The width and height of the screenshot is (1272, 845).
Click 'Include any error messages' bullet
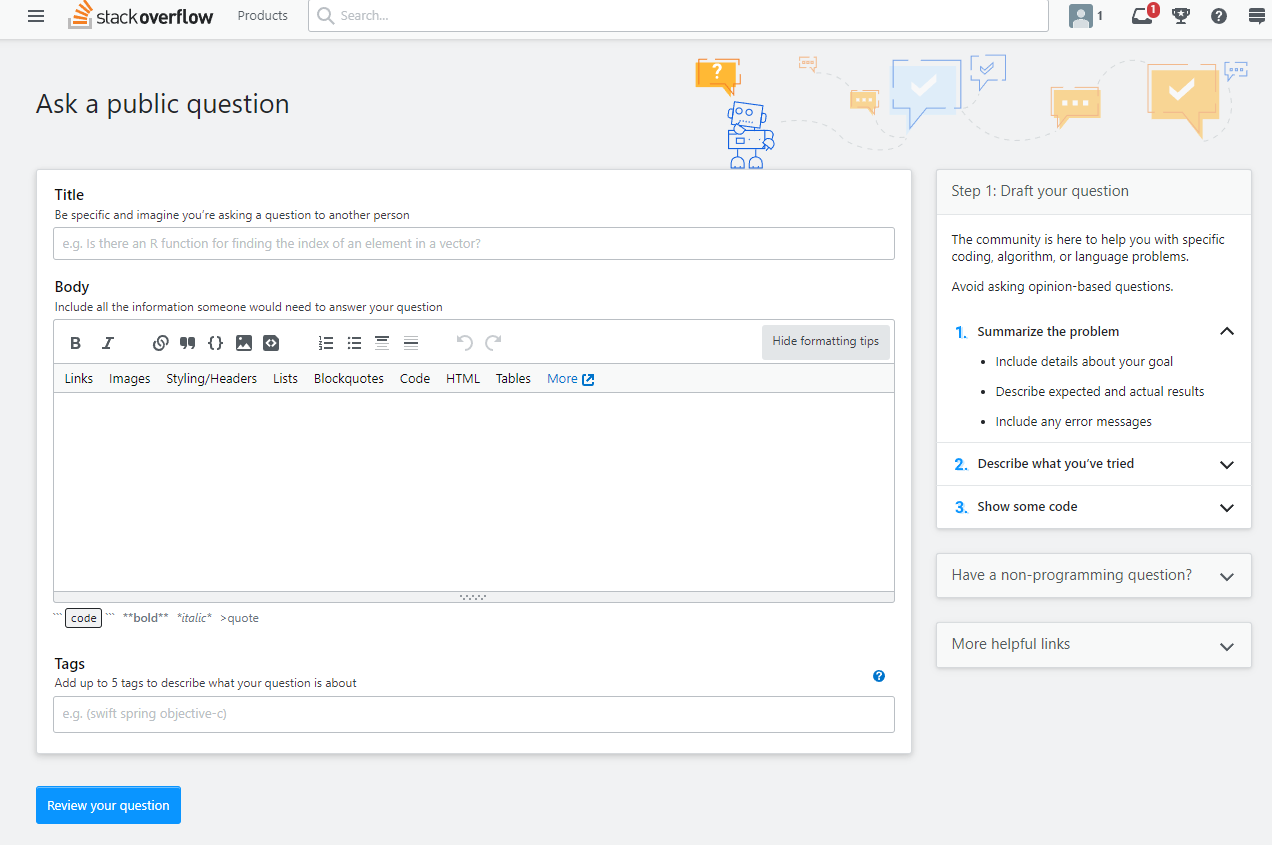tap(1074, 422)
